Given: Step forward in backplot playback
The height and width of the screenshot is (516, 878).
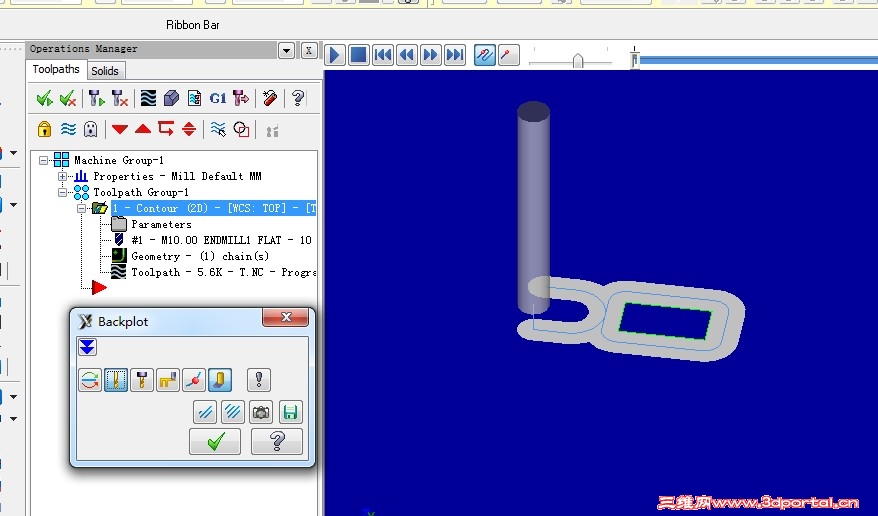Looking at the screenshot, I should click(x=431, y=55).
